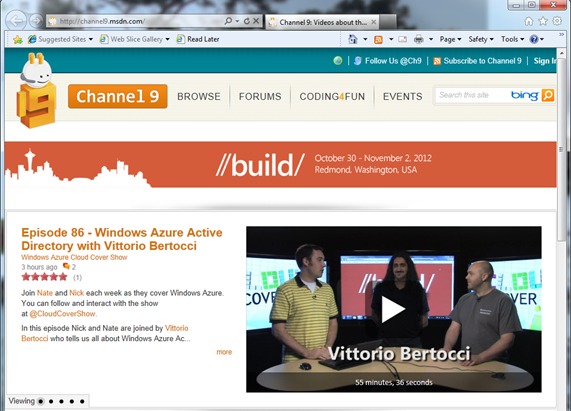The height and width of the screenshot is (411, 571).
Task: Select the second Viewing carousel dot
Action: [51, 402]
